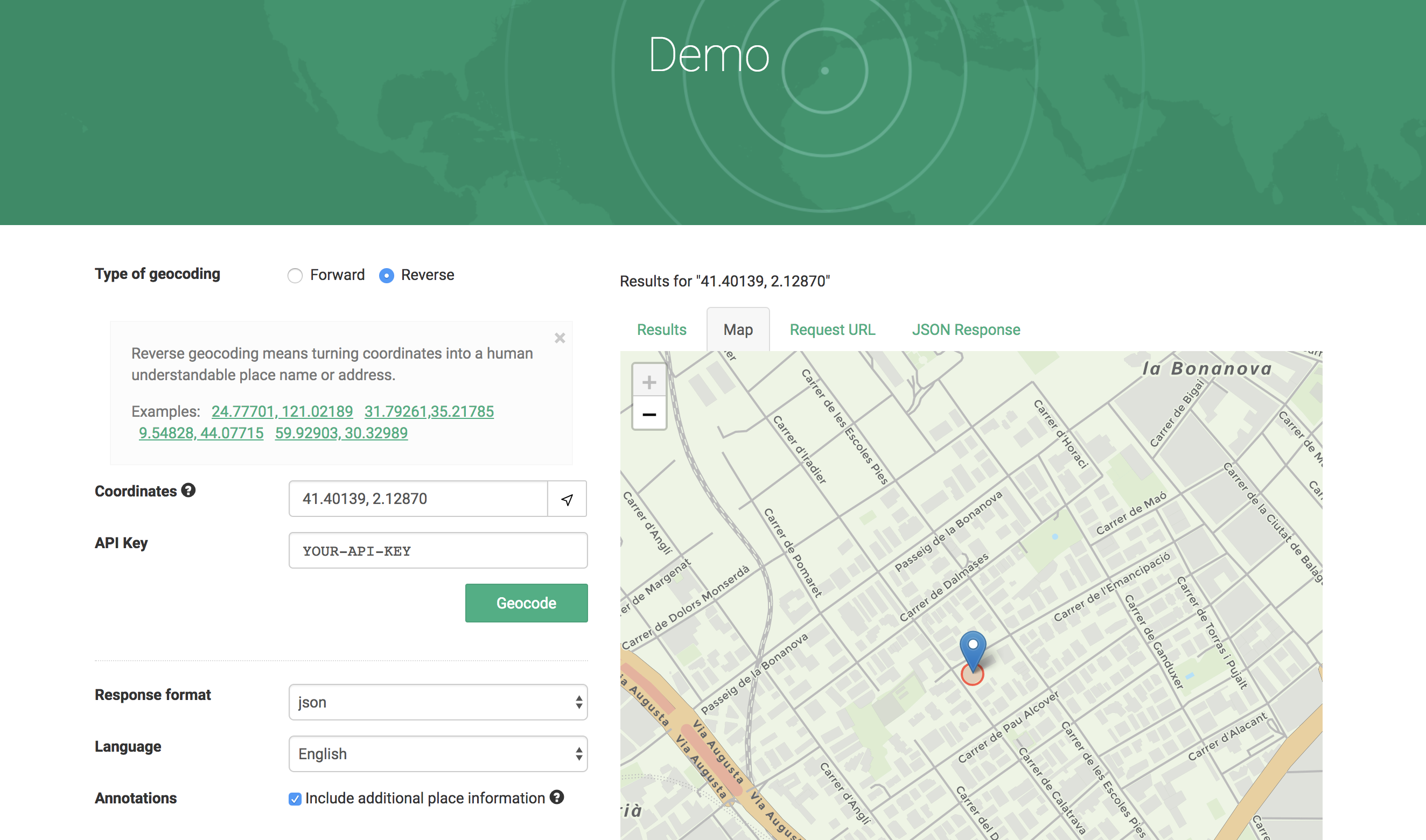
Task: Click inside the API Key field
Action: (437, 550)
